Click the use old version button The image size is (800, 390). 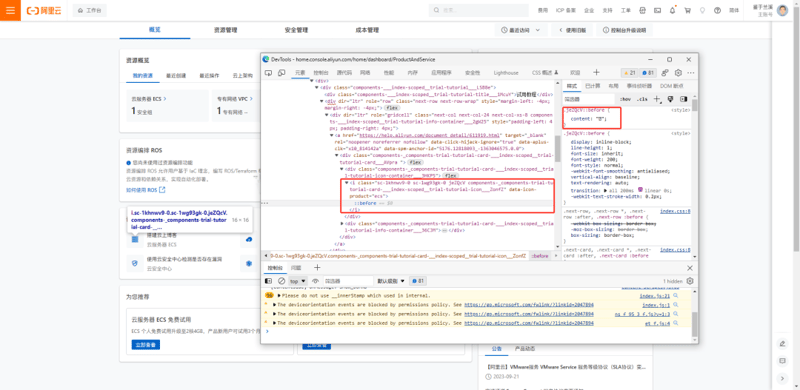point(572,30)
